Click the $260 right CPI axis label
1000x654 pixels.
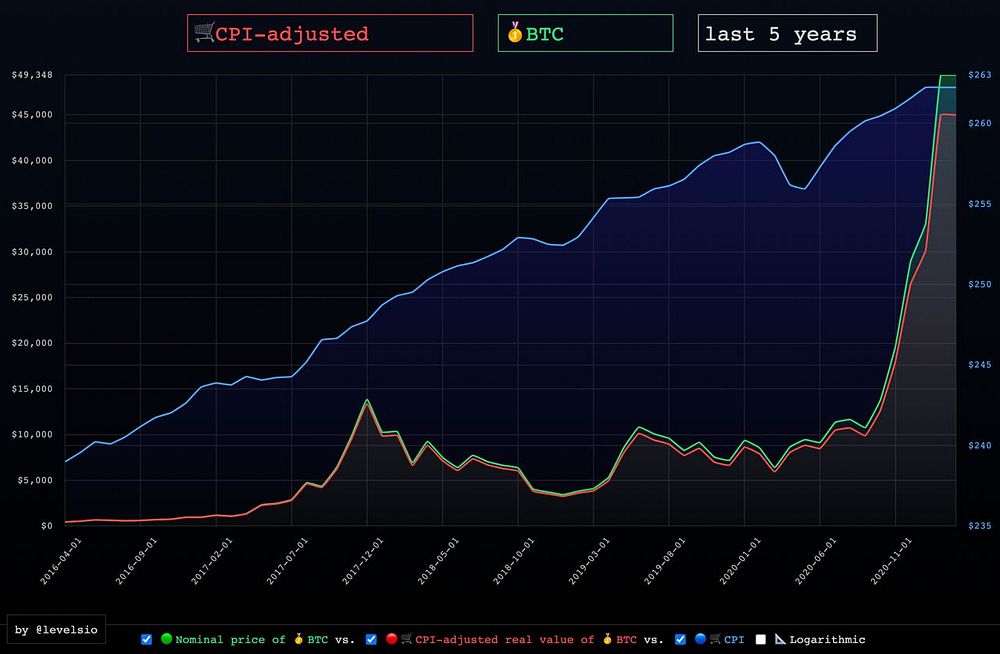[x=980, y=123]
